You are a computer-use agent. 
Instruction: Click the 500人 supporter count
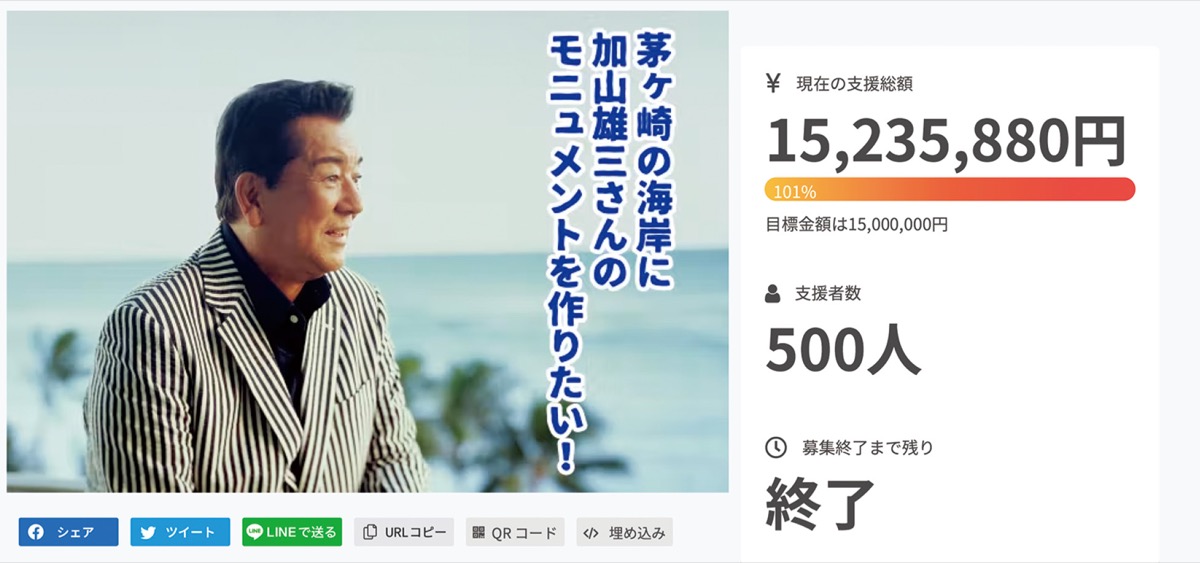[843, 350]
